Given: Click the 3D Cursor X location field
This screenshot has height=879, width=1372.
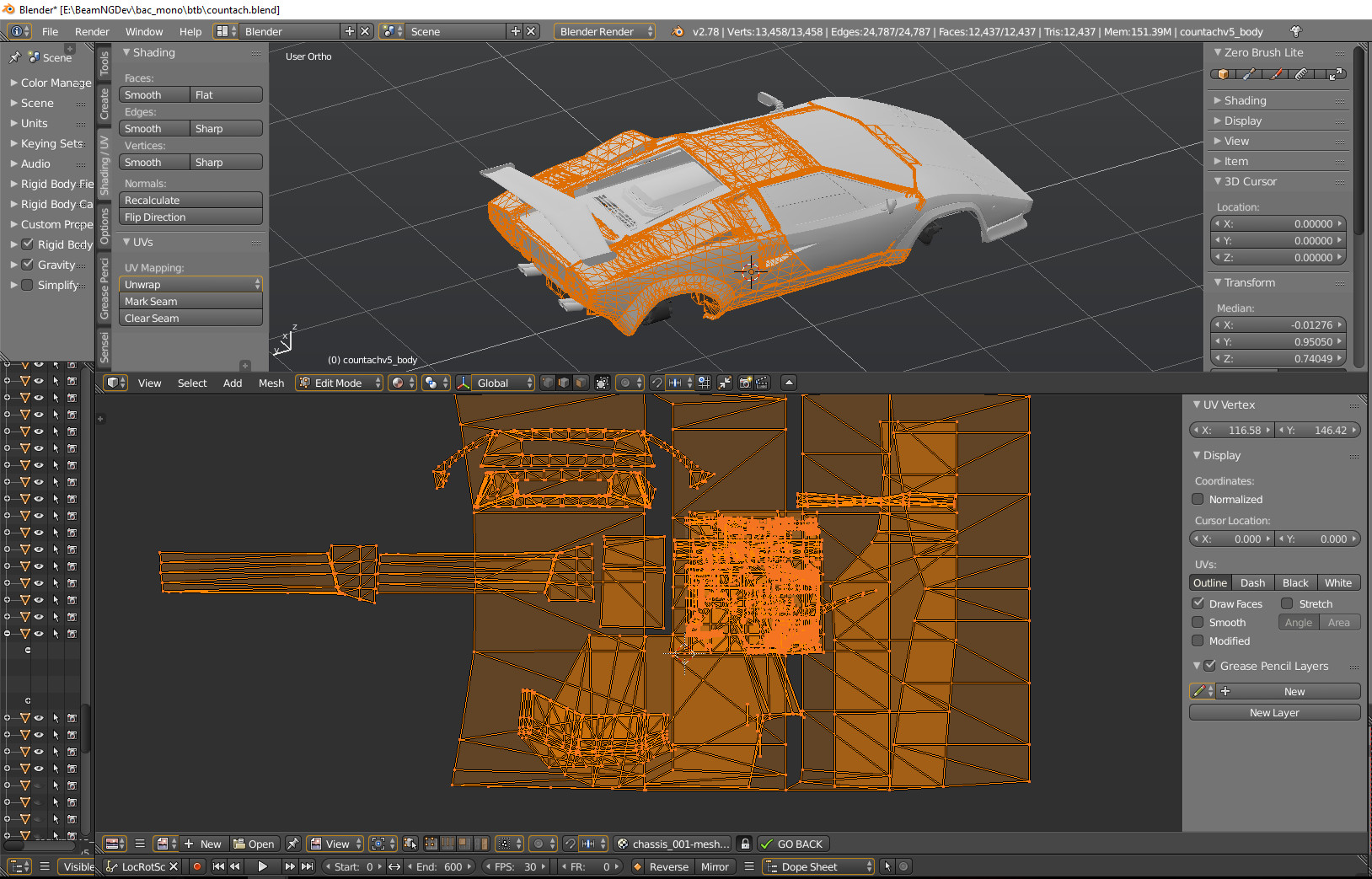Looking at the screenshot, I should tap(1278, 223).
